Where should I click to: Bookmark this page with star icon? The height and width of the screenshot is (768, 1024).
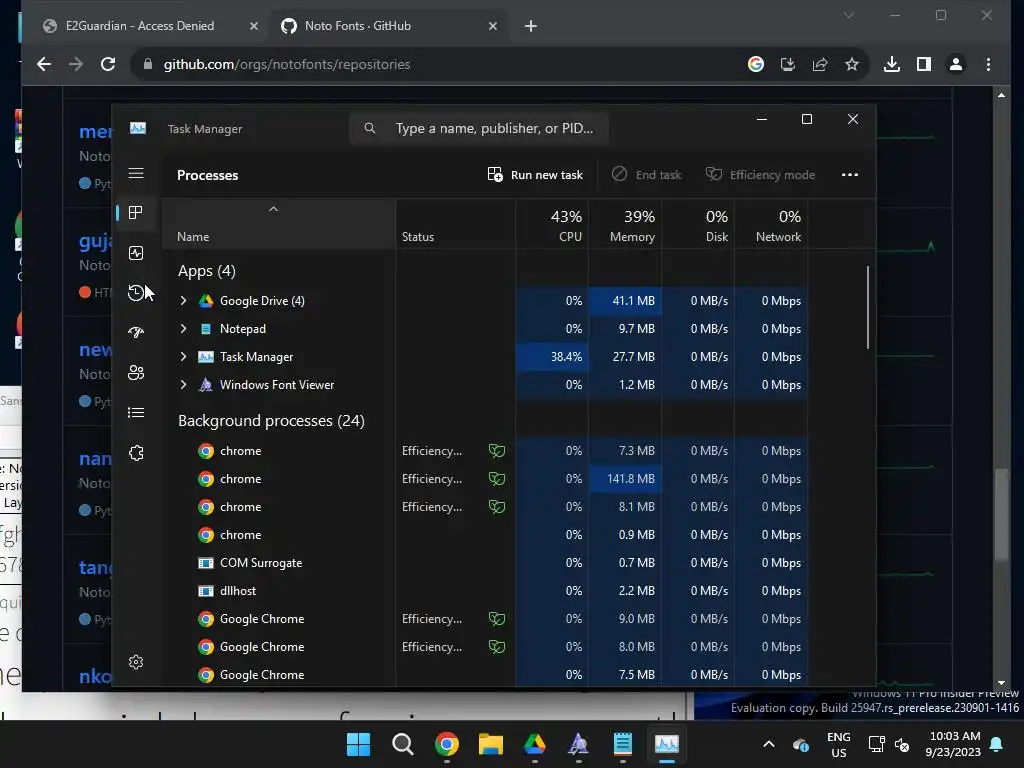click(x=852, y=64)
